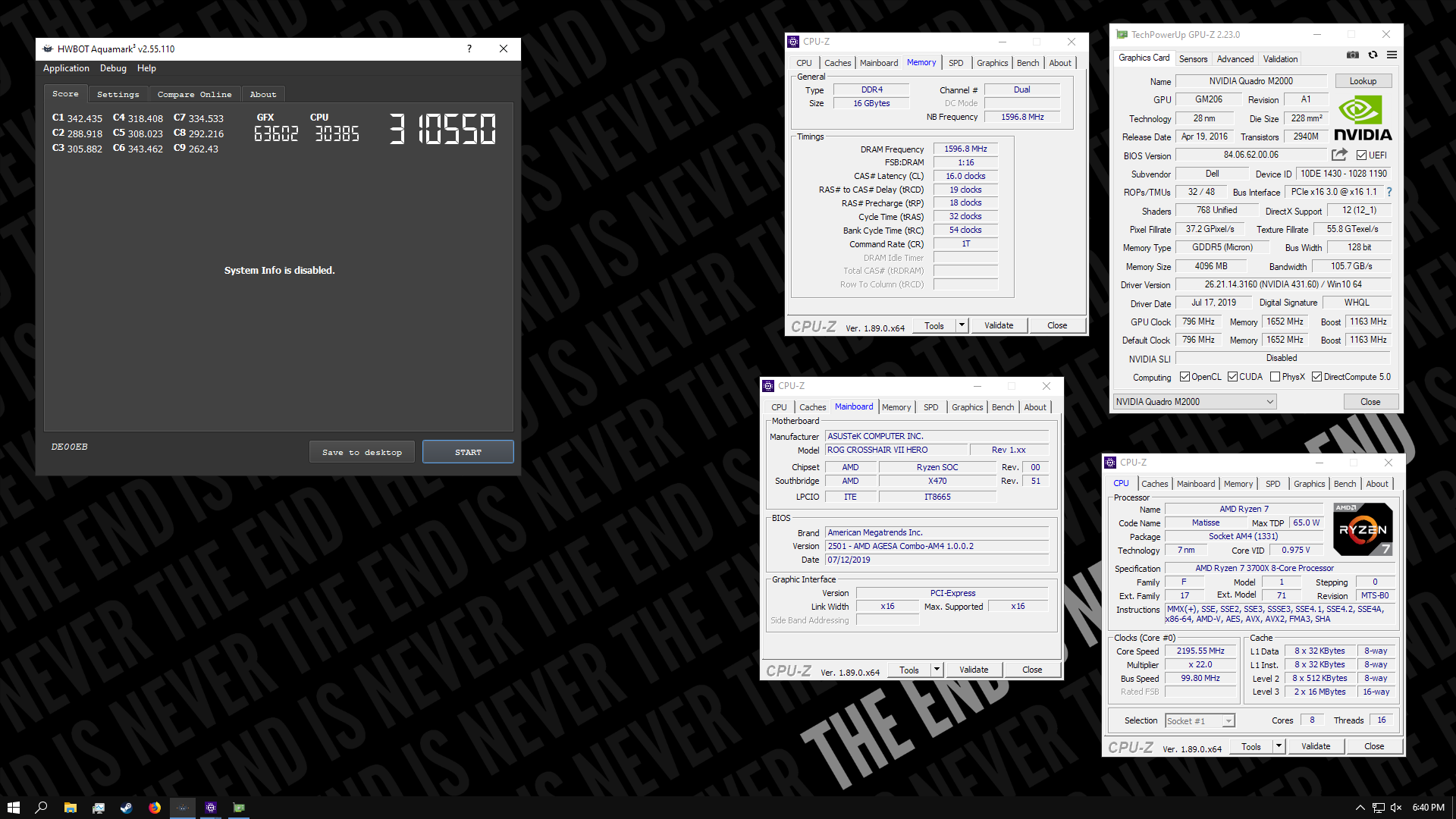Toggle the OpenCL checkbox
Image resolution: width=1456 pixels, height=819 pixels.
click(1185, 377)
